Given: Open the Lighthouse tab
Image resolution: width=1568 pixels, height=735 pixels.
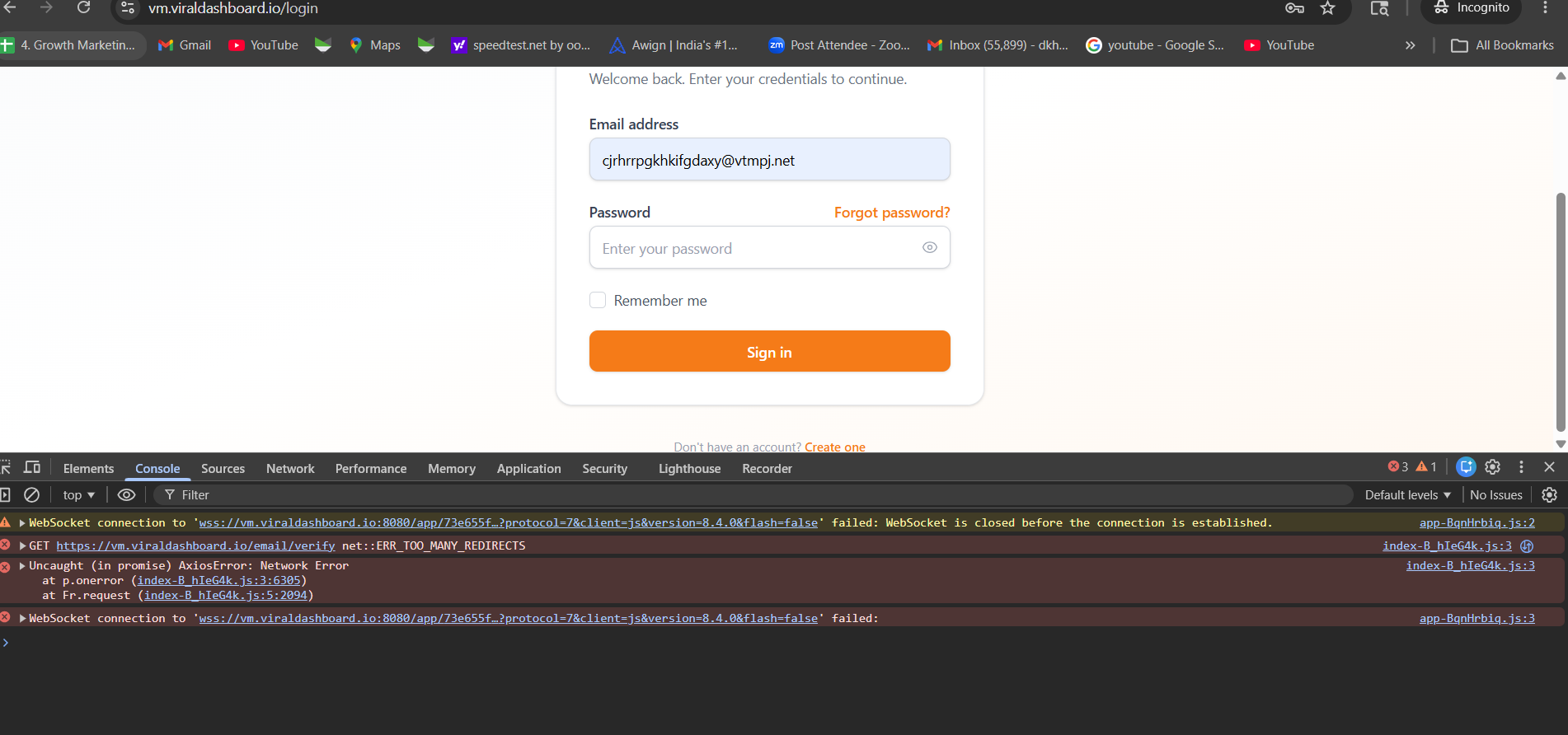Looking at the screenshot, I should (x=689, y=468).
